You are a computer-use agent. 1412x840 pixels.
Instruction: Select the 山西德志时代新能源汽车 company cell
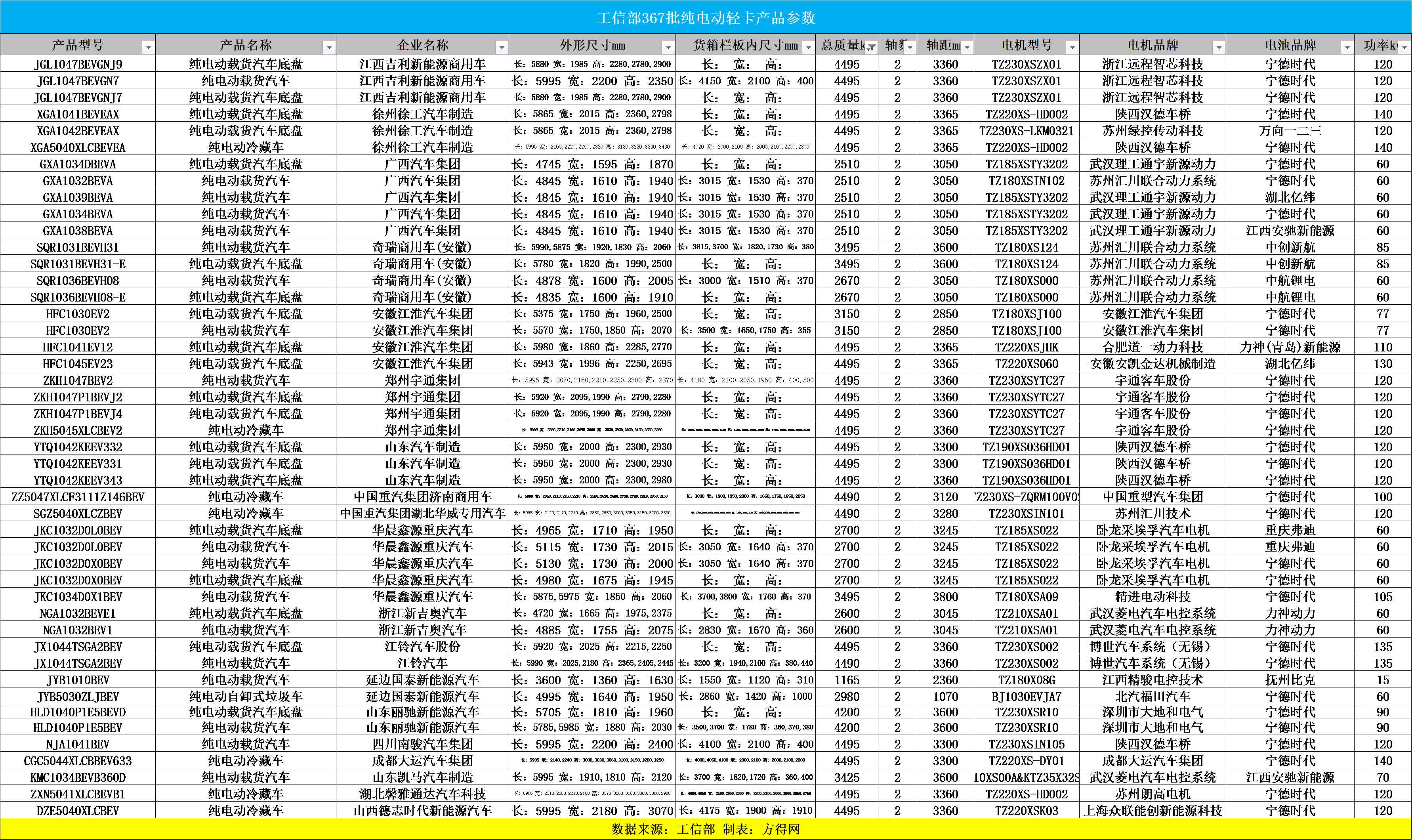coord(423,811)
